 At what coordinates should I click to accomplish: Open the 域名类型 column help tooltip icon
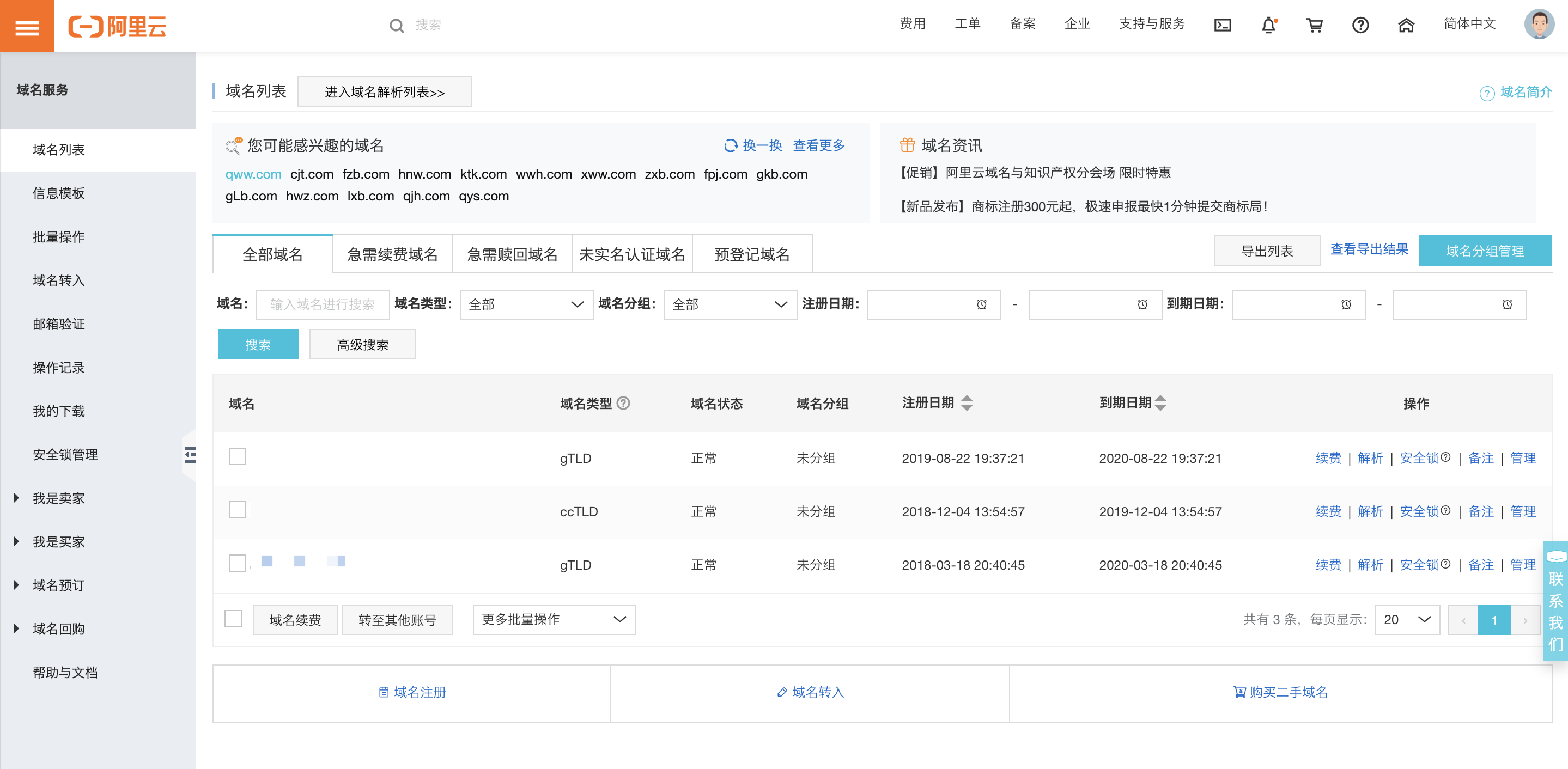coord(624,404)
